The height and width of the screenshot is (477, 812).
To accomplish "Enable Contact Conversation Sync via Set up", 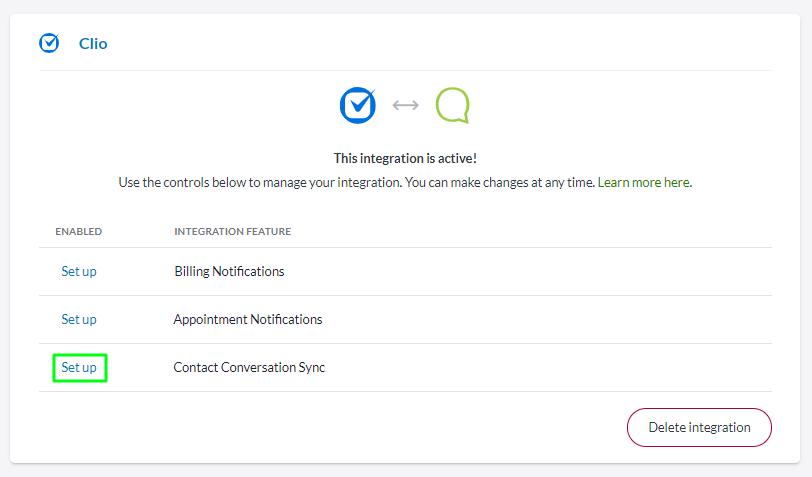I will 79,367.
